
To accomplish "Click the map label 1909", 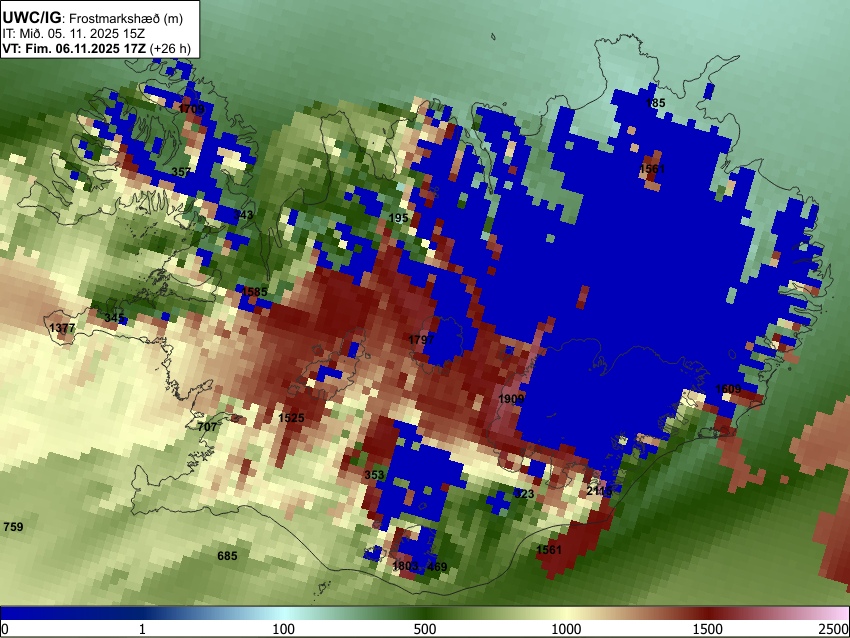I will pos(511,399).
